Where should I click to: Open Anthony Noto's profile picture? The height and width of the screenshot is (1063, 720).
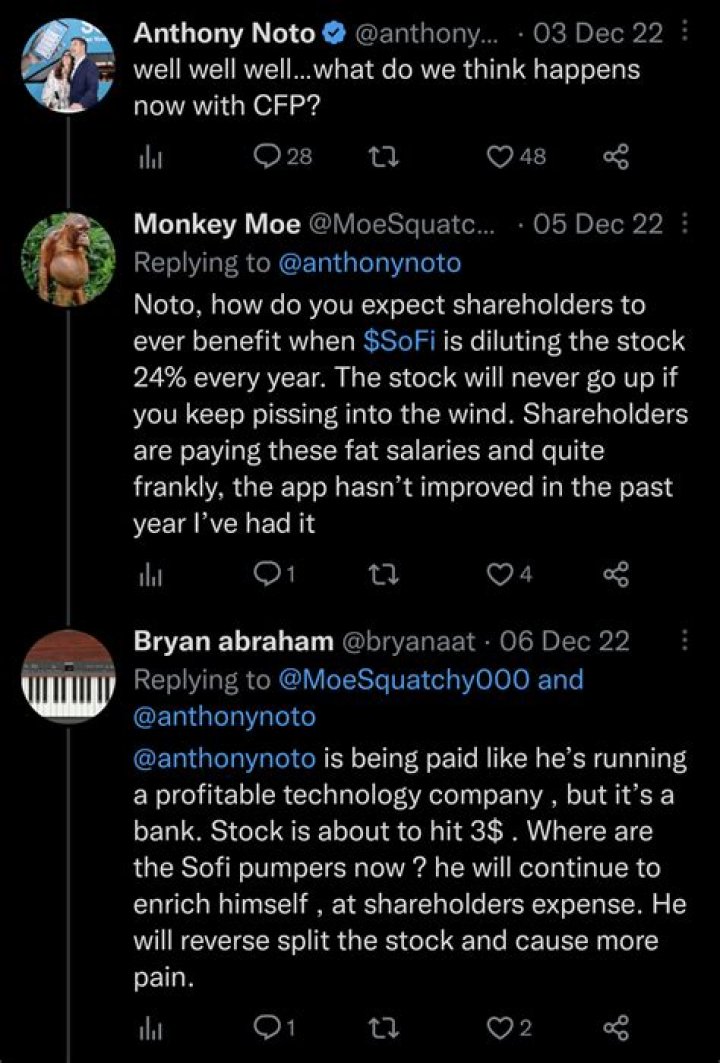(x=68, y=65)
